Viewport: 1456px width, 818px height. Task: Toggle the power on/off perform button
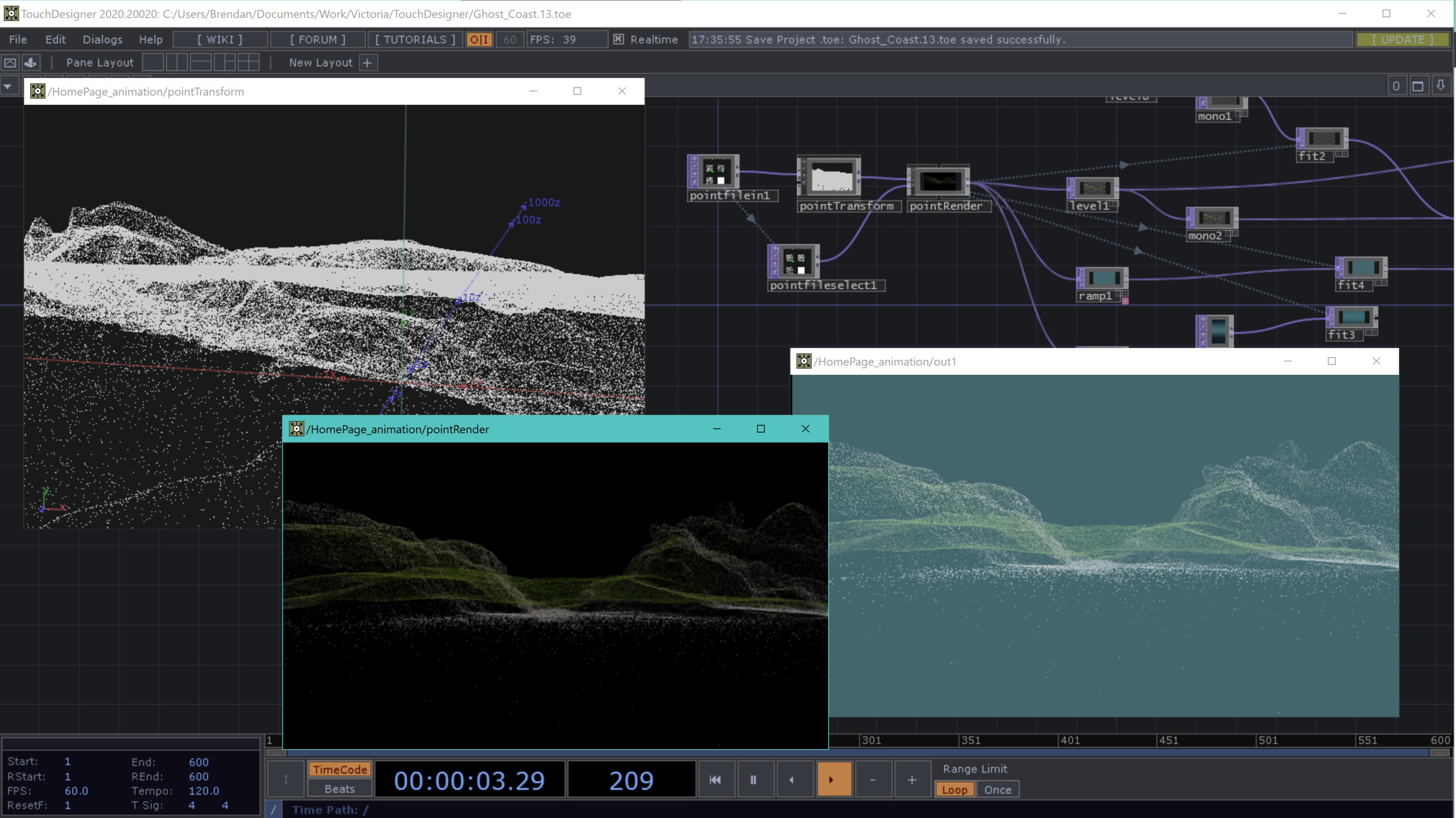click(x=479, y=39)
